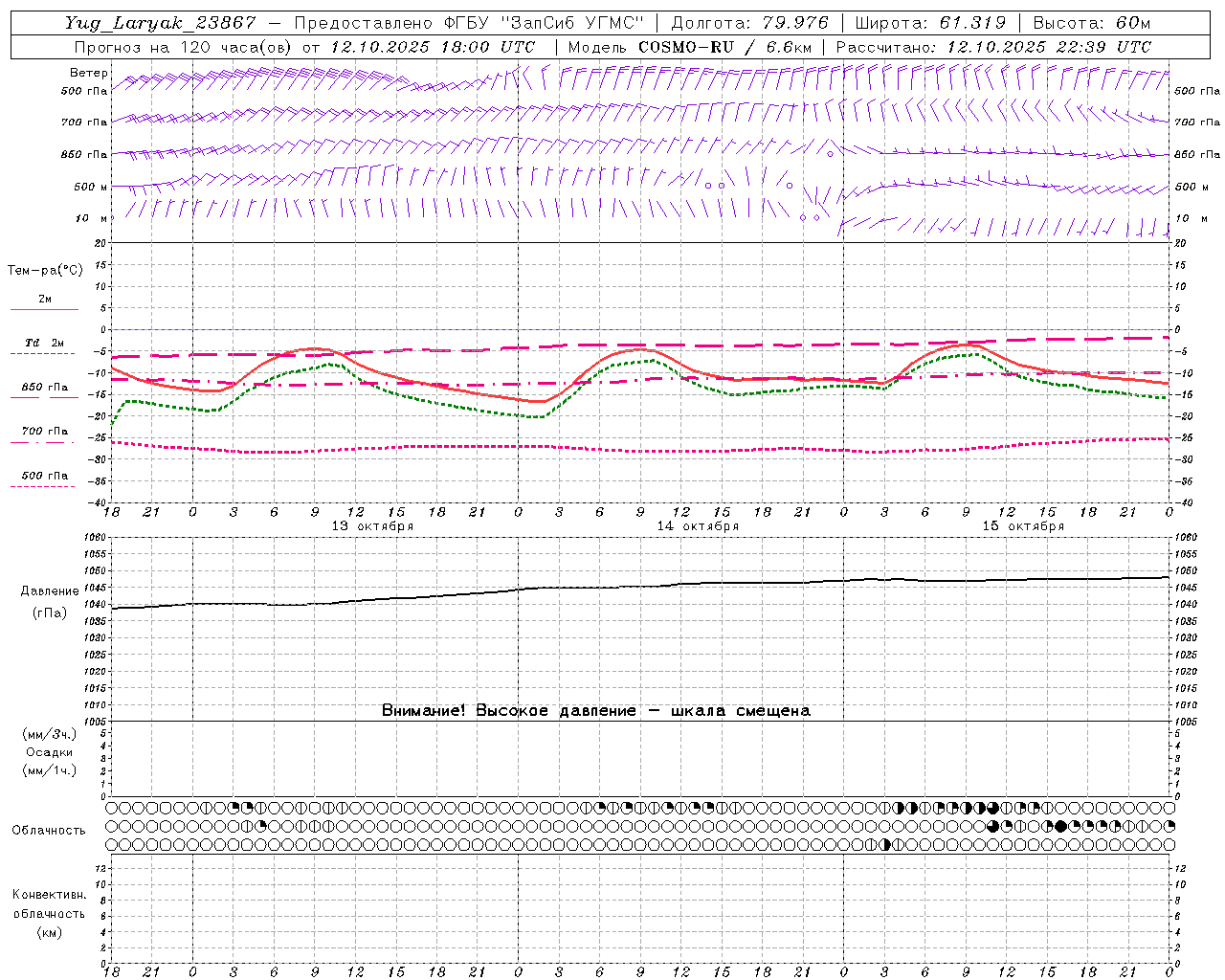Click the (мм/1ч.) precipitation unit label
Viewport: 1225px width, 980px height.
pyautogui.click(x=50, y=770)
